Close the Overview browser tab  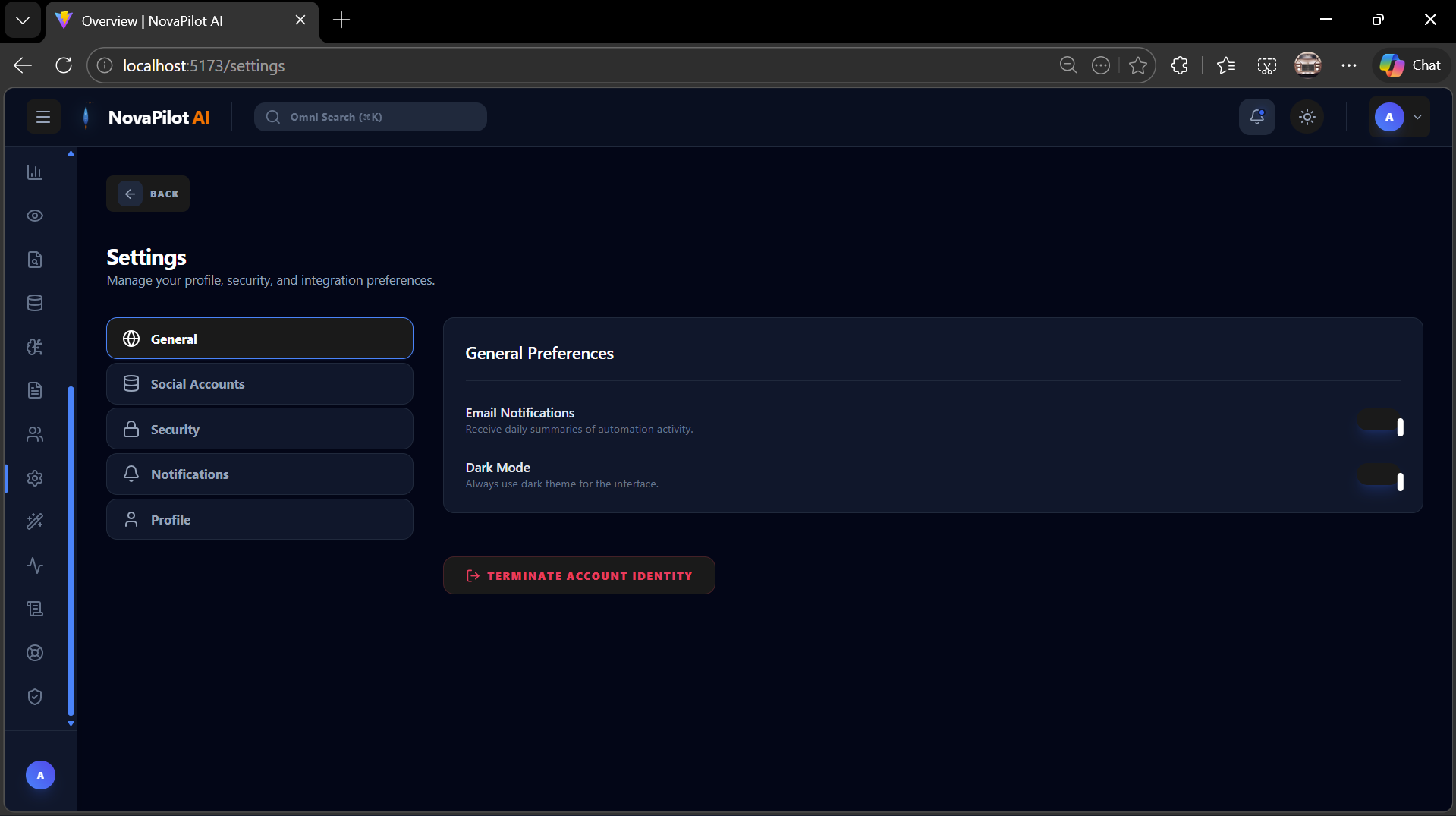300,20
